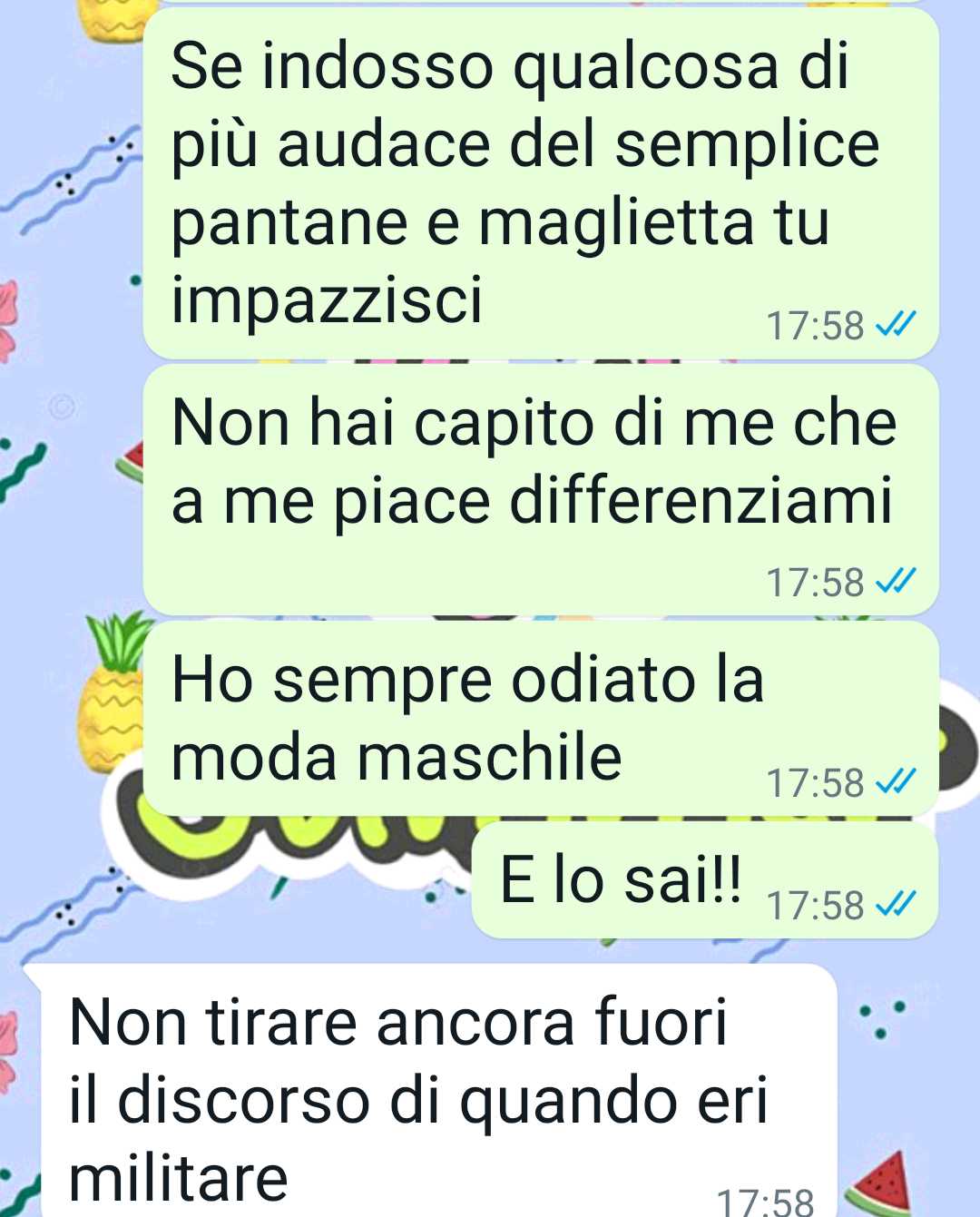This screenshot has width=980, height=1217.
Task: Tap the double-check icon on 'differenziami' message
Action: pos(895,581)
